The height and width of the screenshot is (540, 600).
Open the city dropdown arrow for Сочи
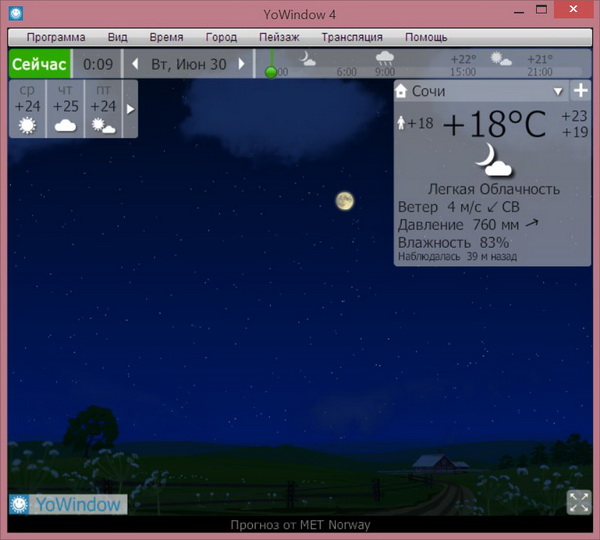[559, 92]
